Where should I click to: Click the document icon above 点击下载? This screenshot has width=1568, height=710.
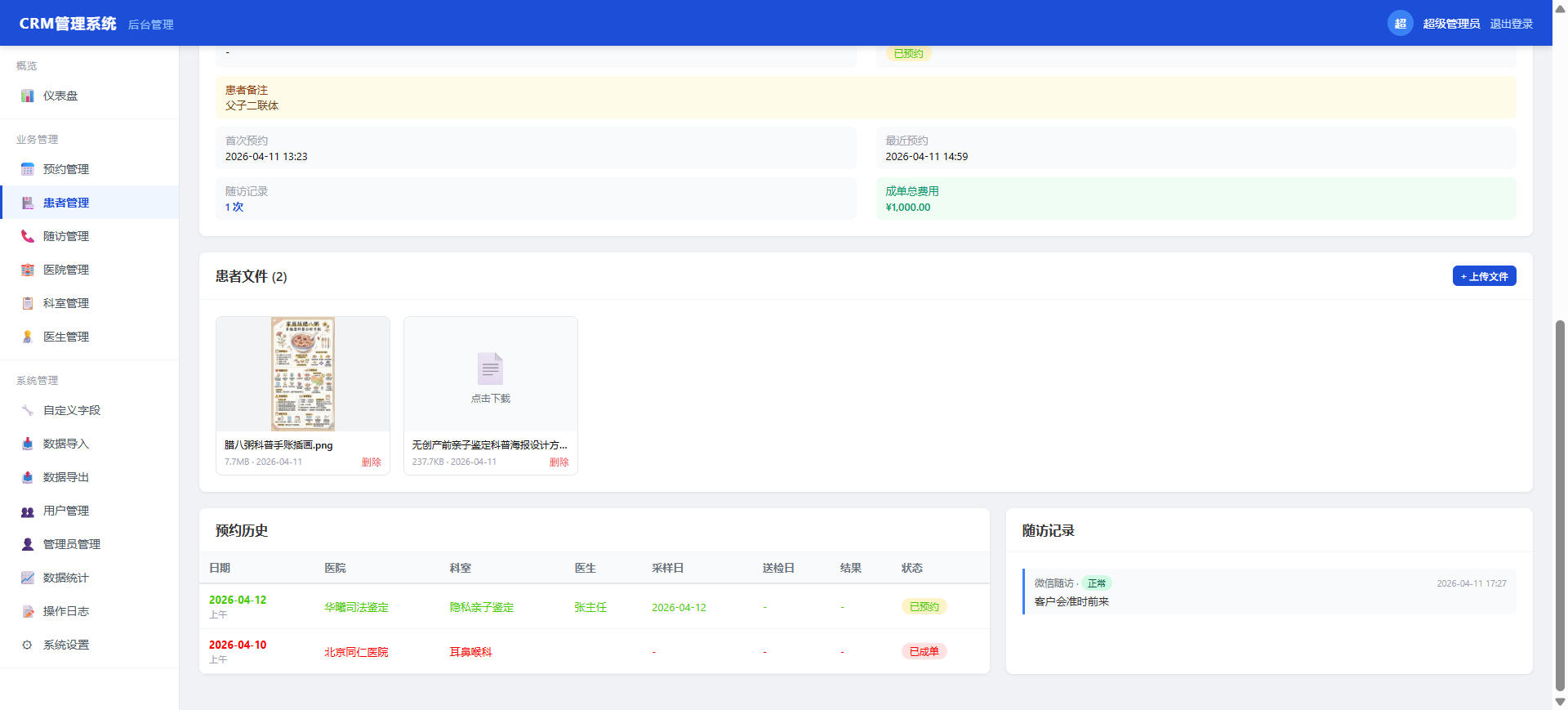pos(490,368)
